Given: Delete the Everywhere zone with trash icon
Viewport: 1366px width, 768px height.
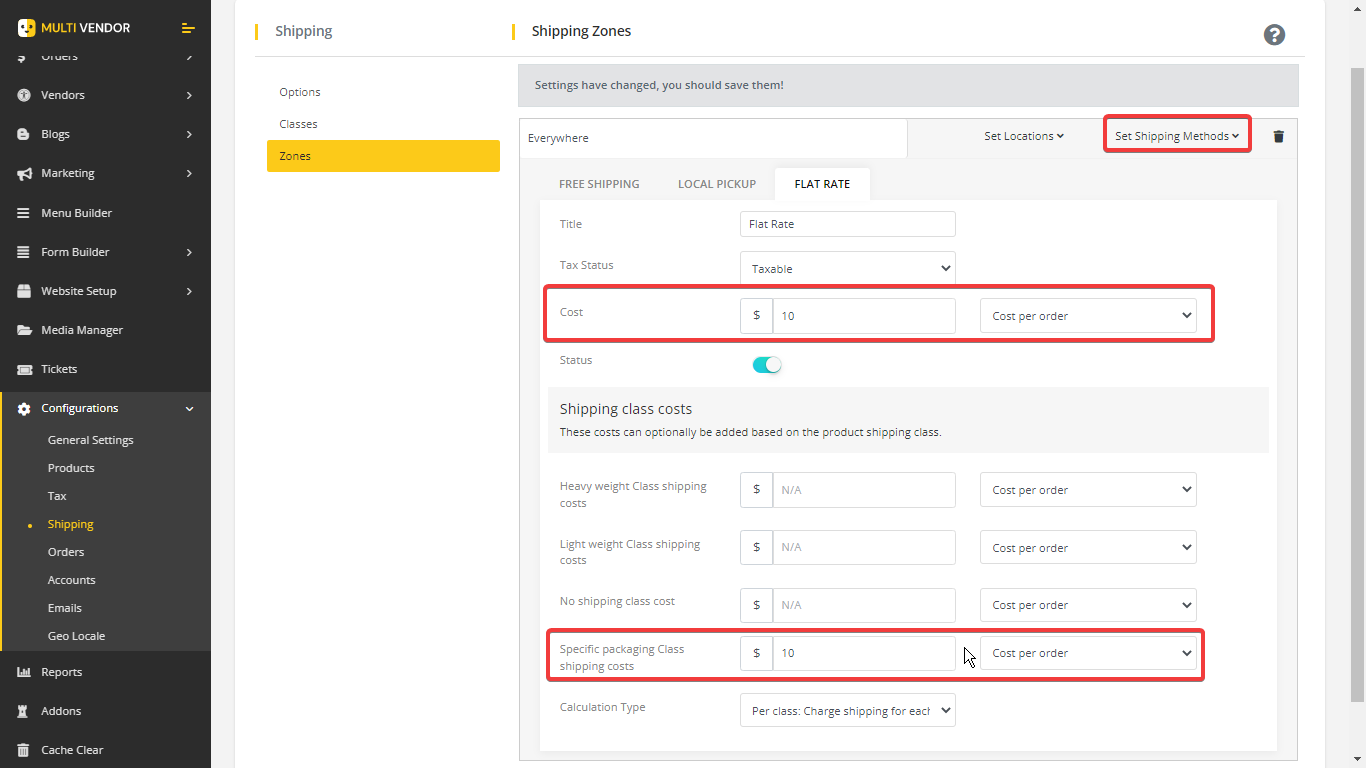Looking at the screenshot, I should tap(1278, 136).
